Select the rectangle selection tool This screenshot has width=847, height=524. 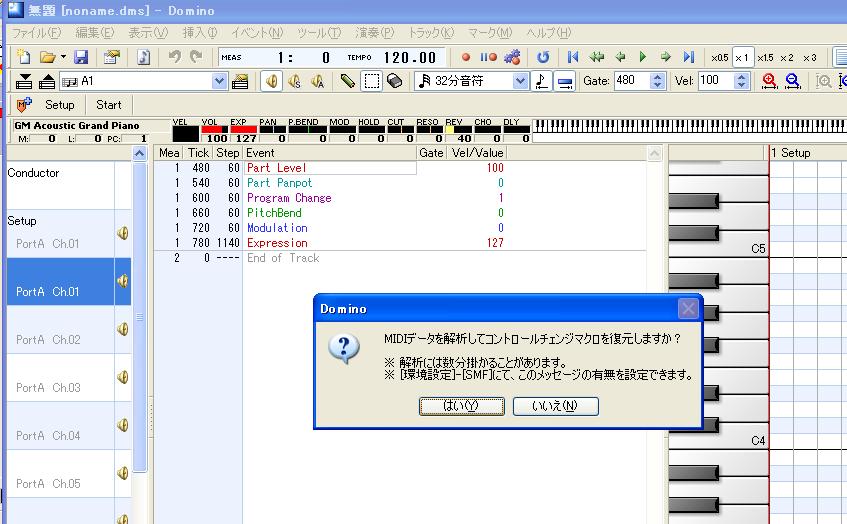(x=372, y=81)
